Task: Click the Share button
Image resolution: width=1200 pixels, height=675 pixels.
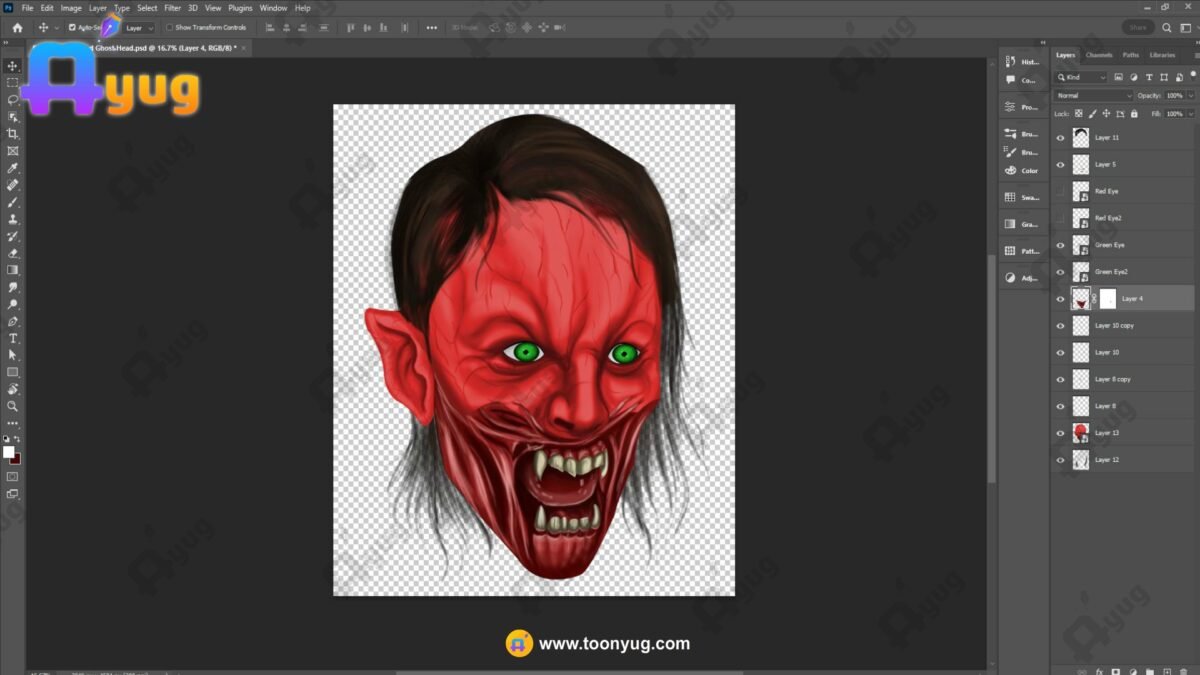Action: (1138, 28)
